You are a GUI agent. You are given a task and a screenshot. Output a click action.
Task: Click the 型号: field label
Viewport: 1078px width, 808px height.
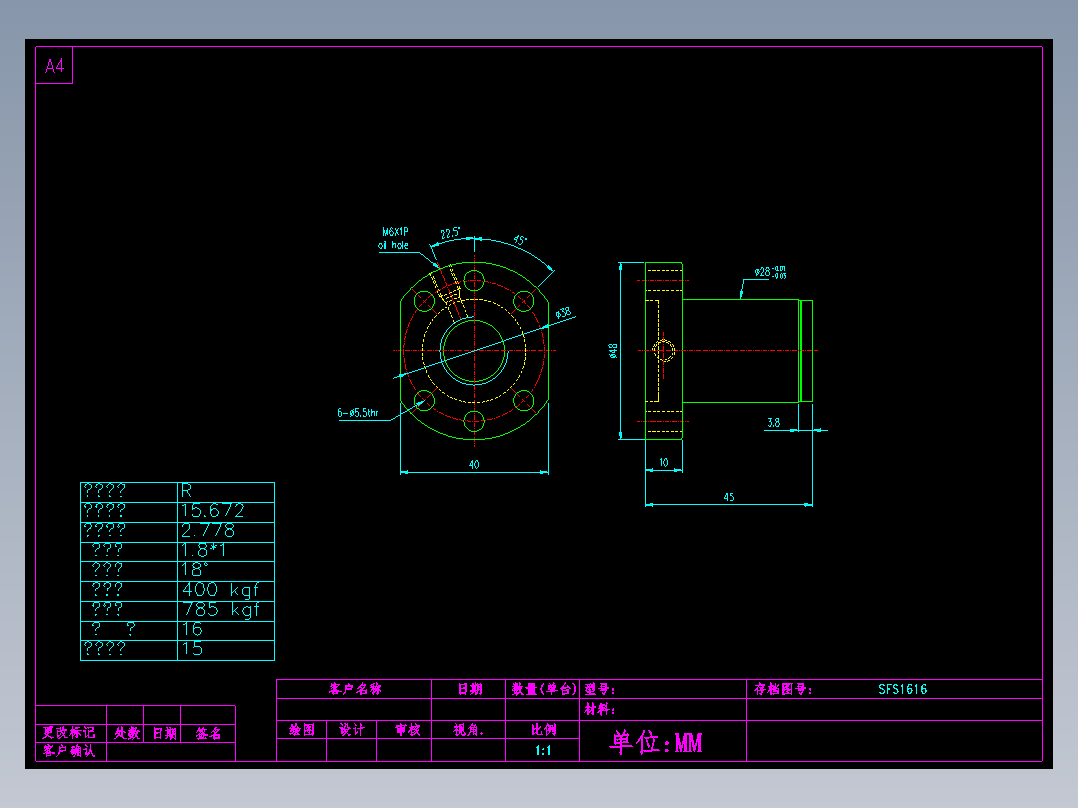[x=600, y=689]
